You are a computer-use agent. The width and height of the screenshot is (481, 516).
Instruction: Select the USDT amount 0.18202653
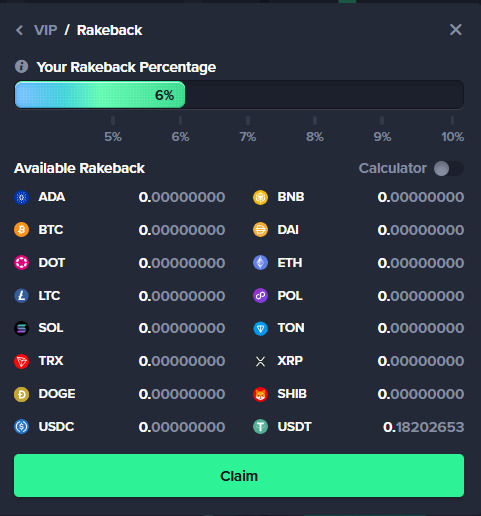(423, 427)
